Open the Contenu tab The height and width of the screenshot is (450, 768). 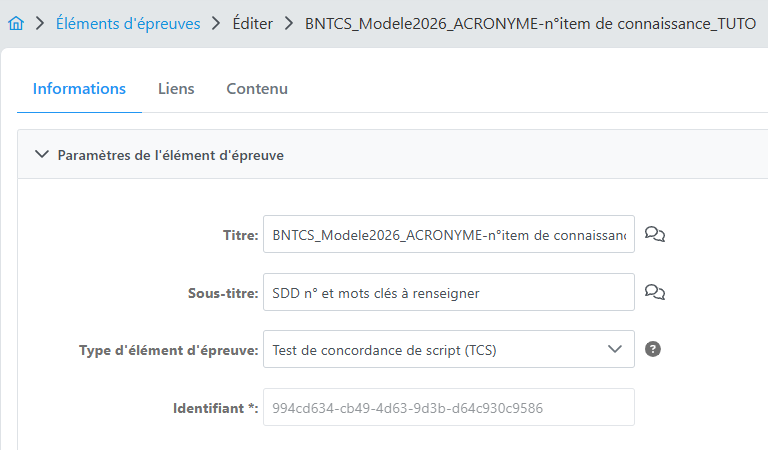[x=257, y=88]
